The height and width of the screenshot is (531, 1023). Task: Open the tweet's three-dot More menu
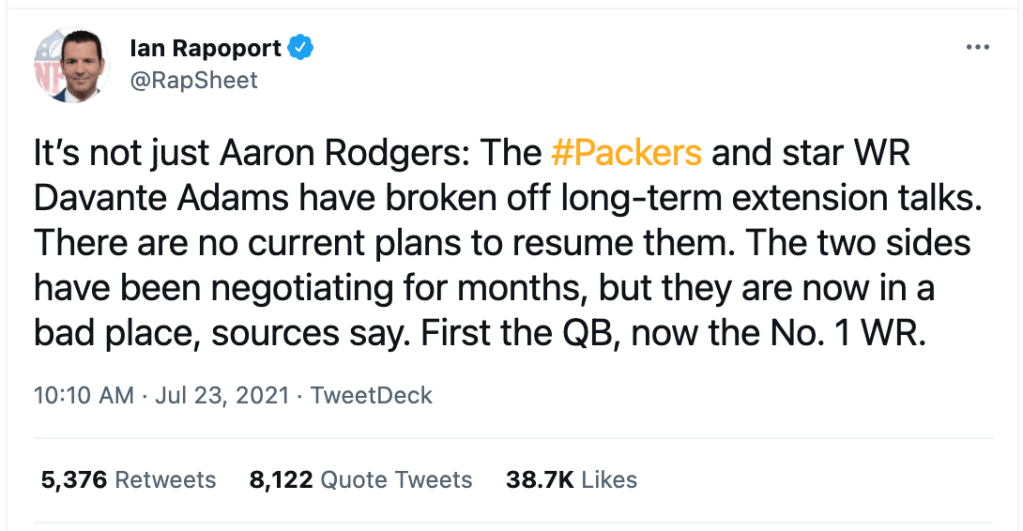(977, 48)
